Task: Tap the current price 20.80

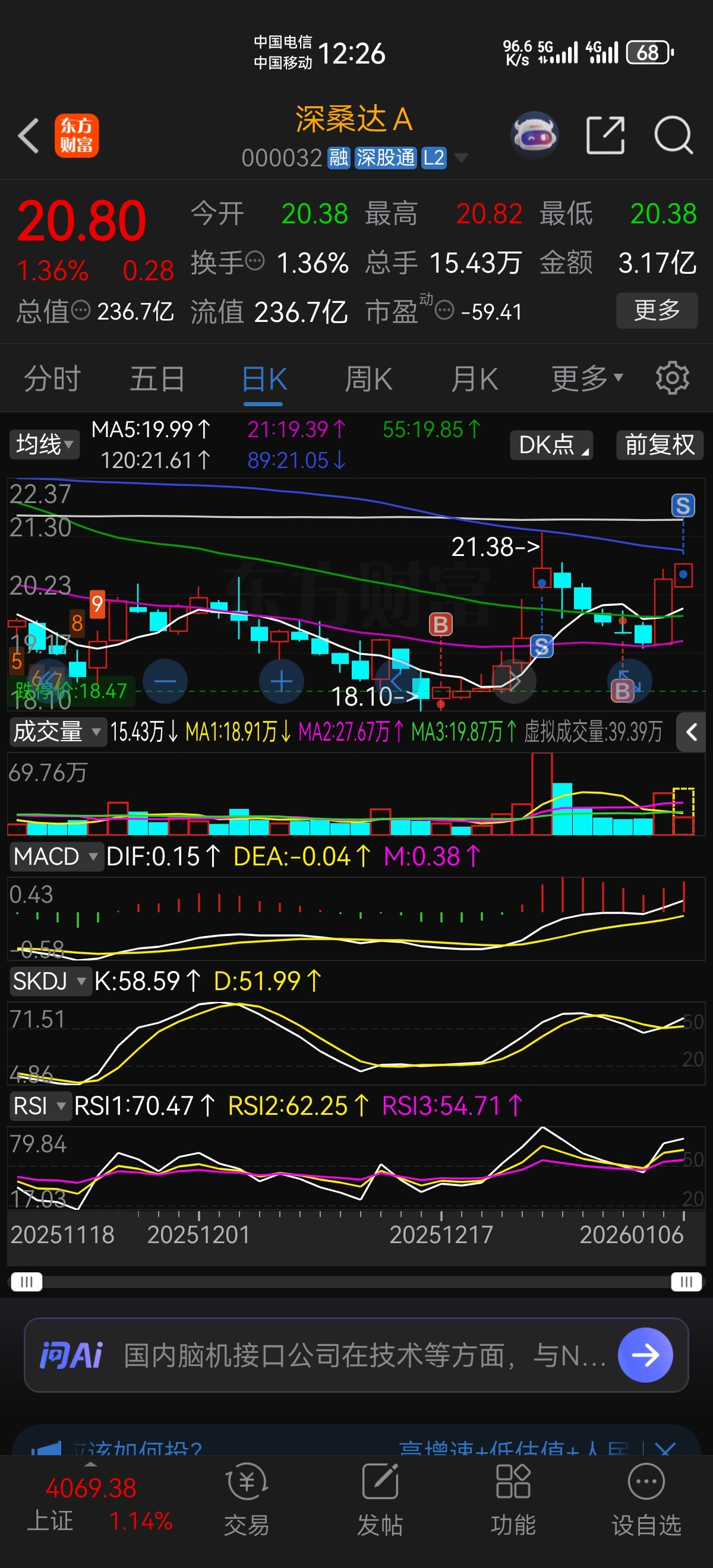Action: point(81,220)
